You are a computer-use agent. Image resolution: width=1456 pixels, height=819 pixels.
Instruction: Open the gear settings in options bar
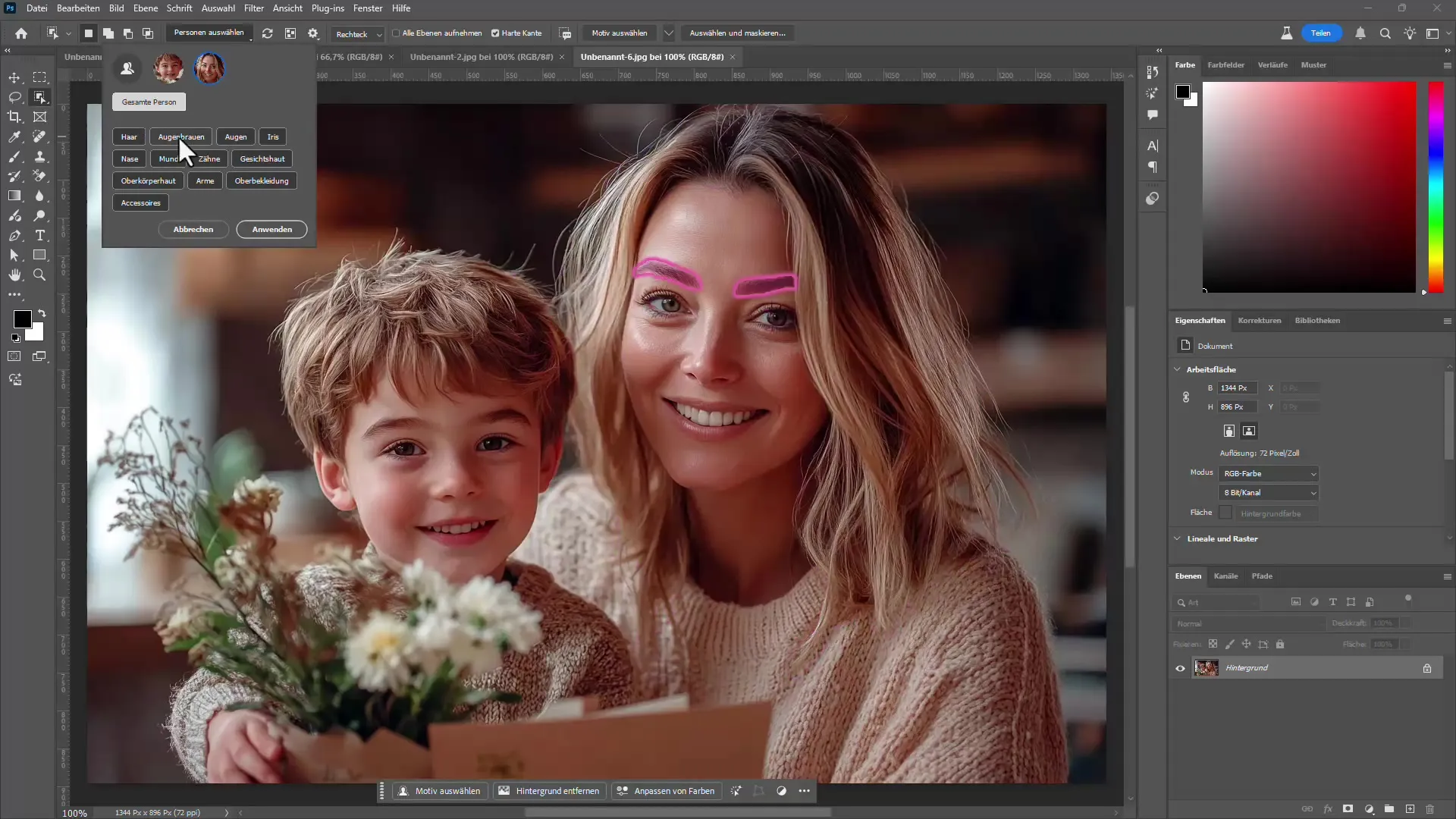coord(313,33)
